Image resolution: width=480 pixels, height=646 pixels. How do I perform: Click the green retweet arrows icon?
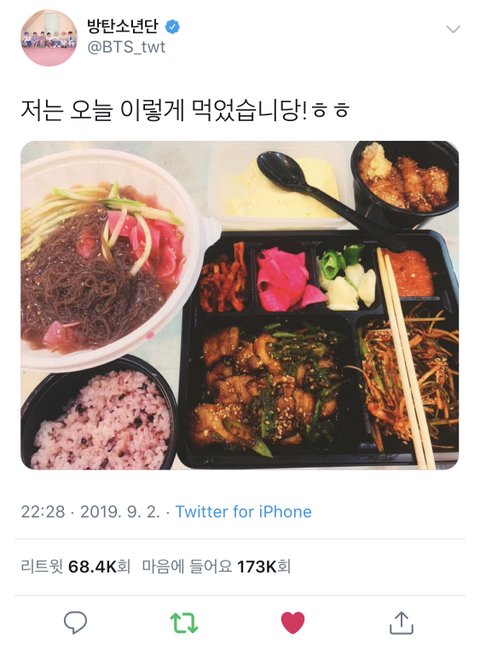click(x=184, y=623)
